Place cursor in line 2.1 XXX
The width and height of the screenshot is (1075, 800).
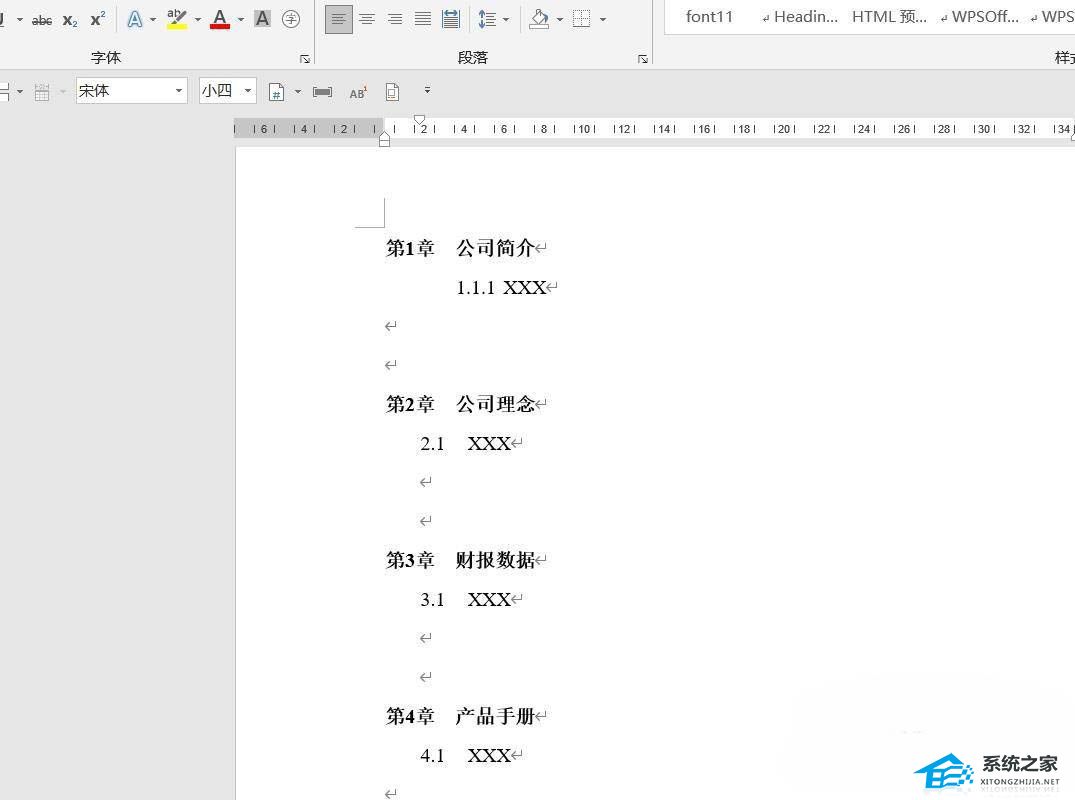tap(466, 444)
